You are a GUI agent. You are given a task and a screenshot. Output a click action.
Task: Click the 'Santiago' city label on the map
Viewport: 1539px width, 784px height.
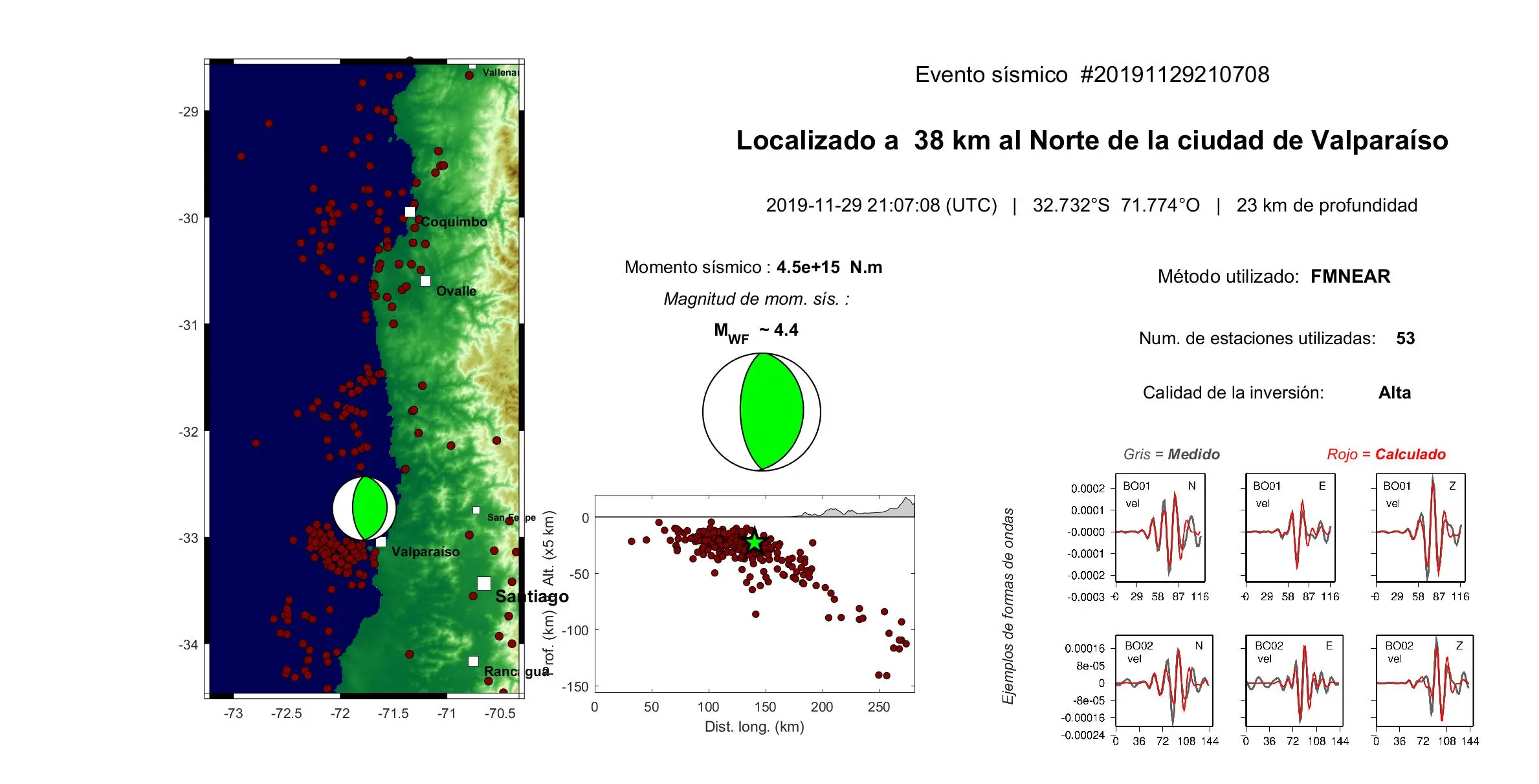[532, 596]
